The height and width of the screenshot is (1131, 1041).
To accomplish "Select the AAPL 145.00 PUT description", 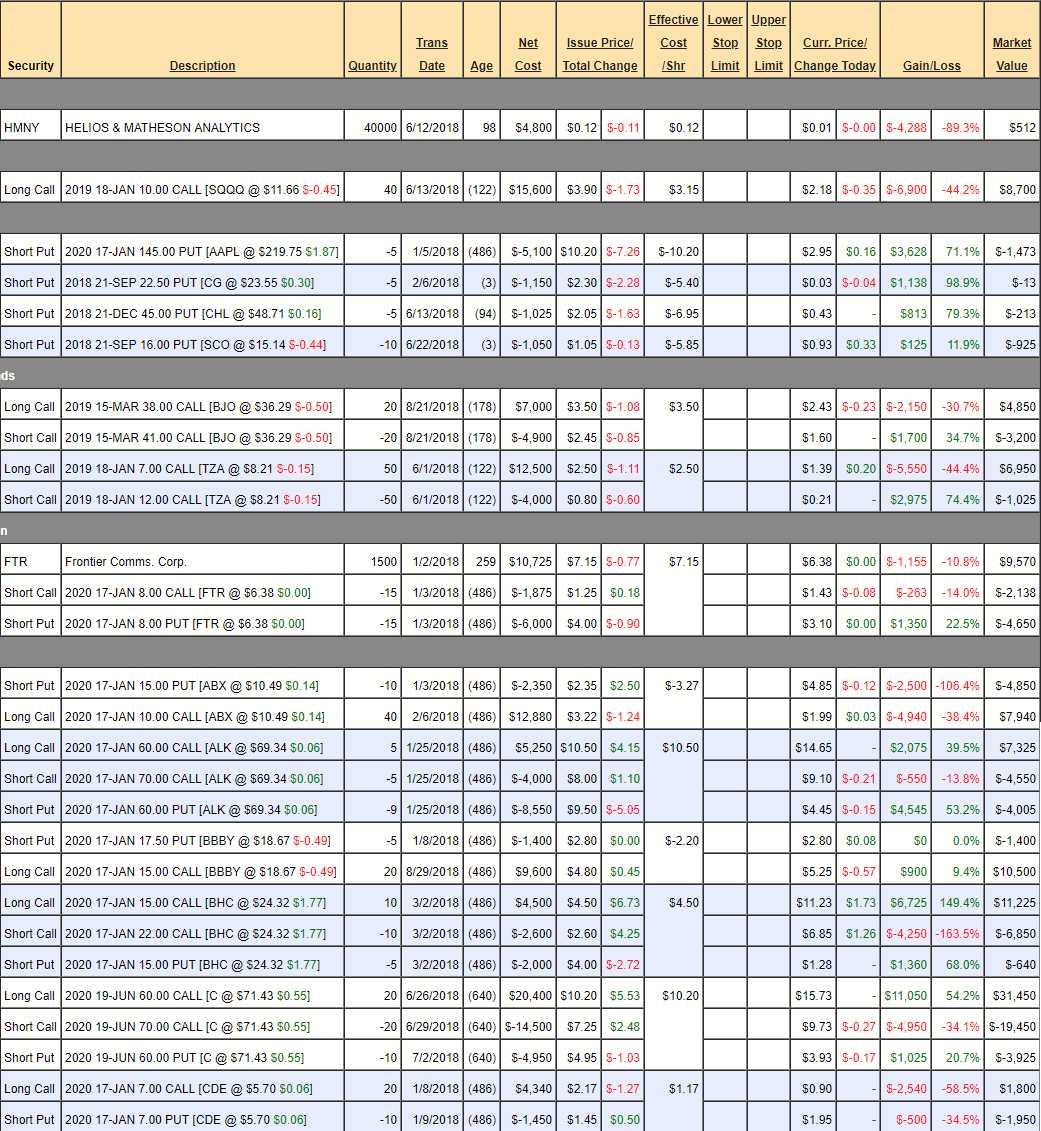I will point(201,252).
